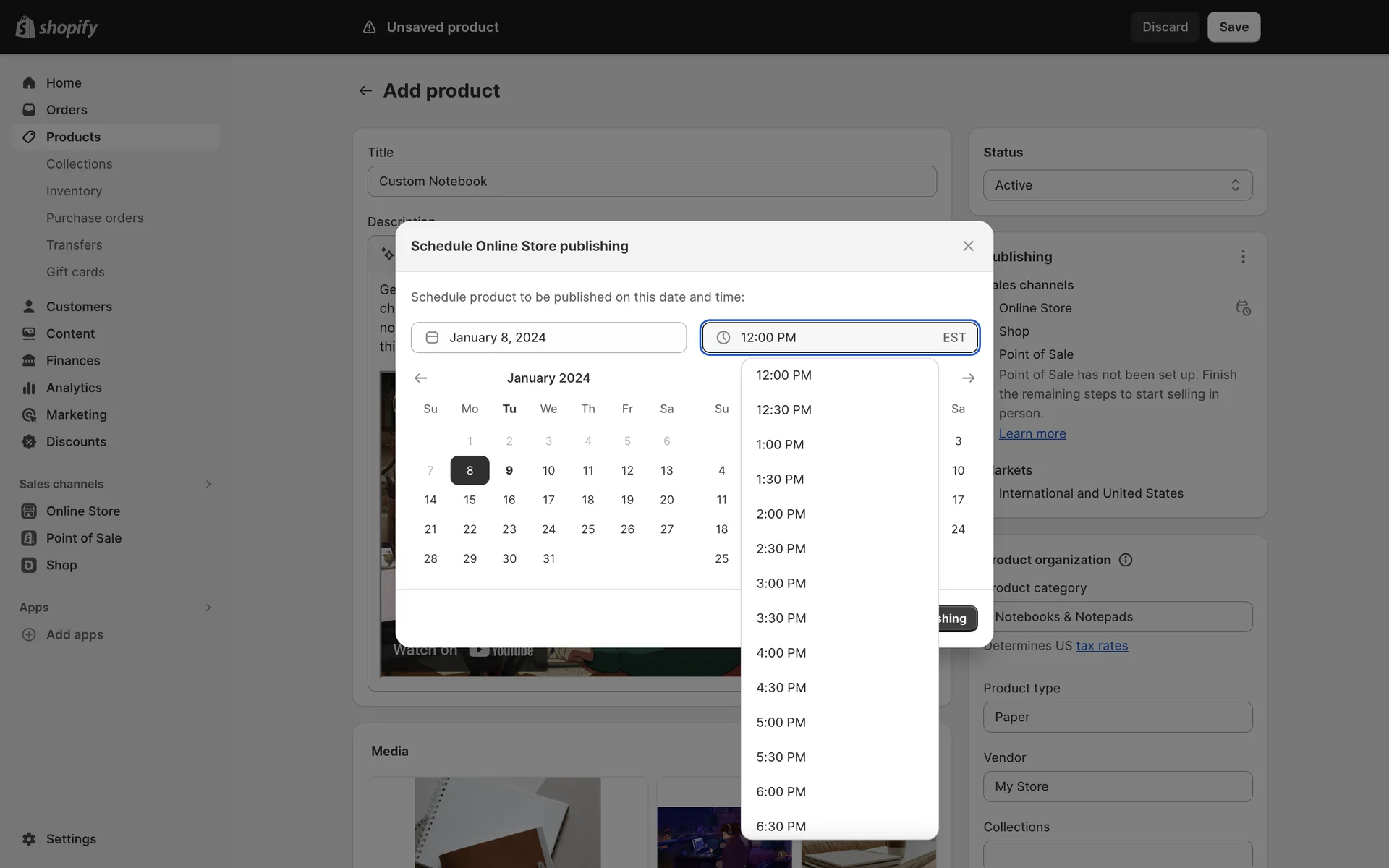This screenshot has height=868, width=1389.
Task: Select January 17 in calendar
Action: [x=548, y=500]
